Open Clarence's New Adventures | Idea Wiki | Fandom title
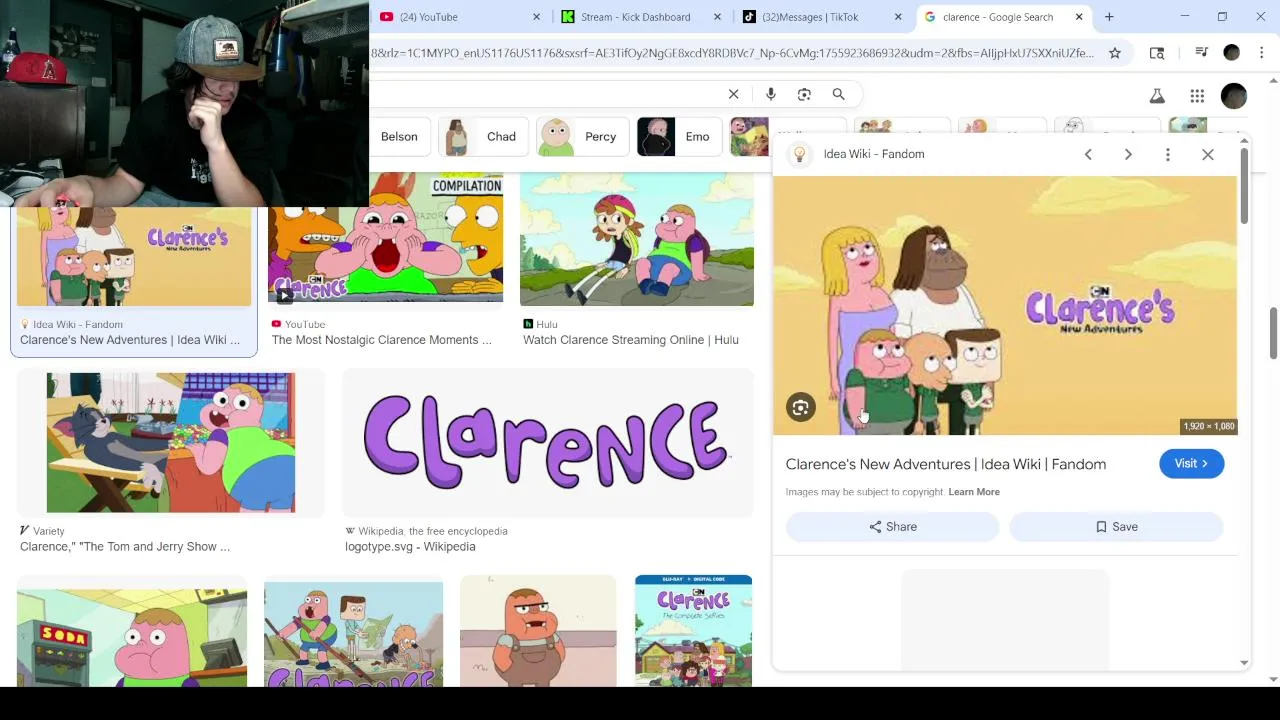 (946, 464)
